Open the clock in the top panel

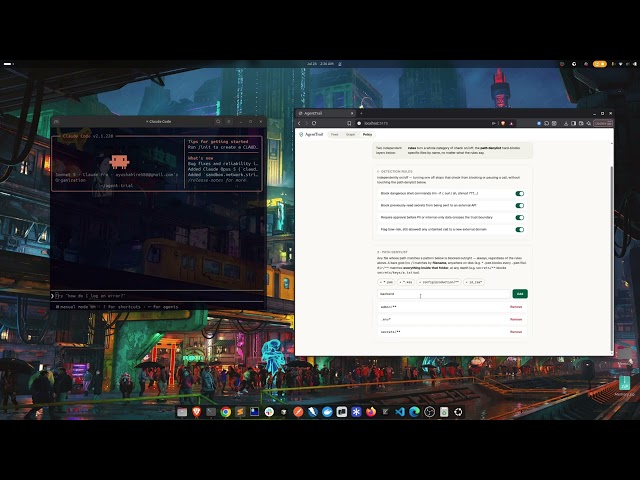(321, 64)
